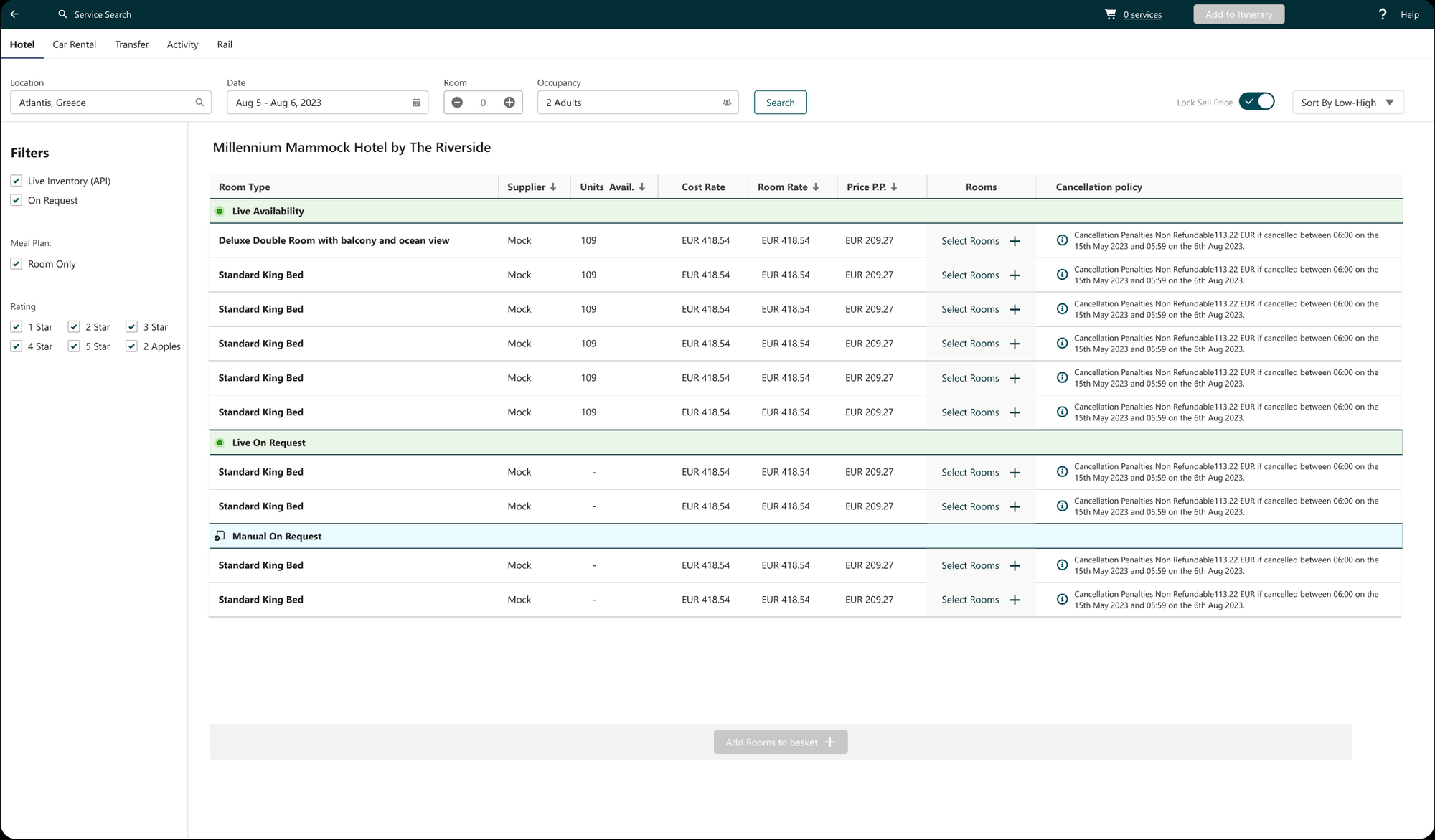Click the occupancy people icon
This screenshot has height=840, width=1435.
(x=727, y=103)
